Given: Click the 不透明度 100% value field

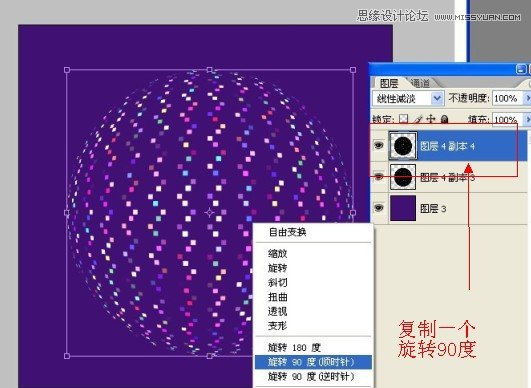Looking at the screenshot, I should coord(507,99).
